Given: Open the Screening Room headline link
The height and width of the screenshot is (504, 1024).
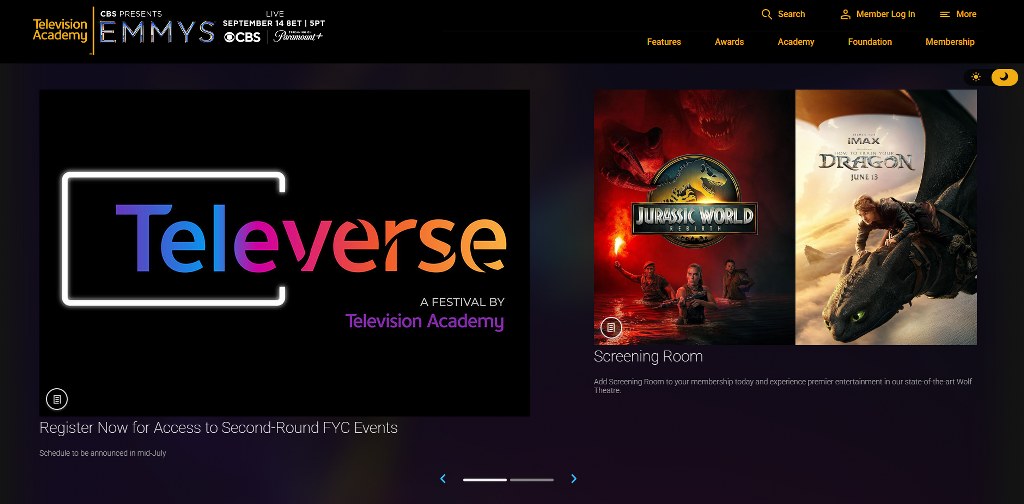Looking at the screenshot, I should coord(648,356).
